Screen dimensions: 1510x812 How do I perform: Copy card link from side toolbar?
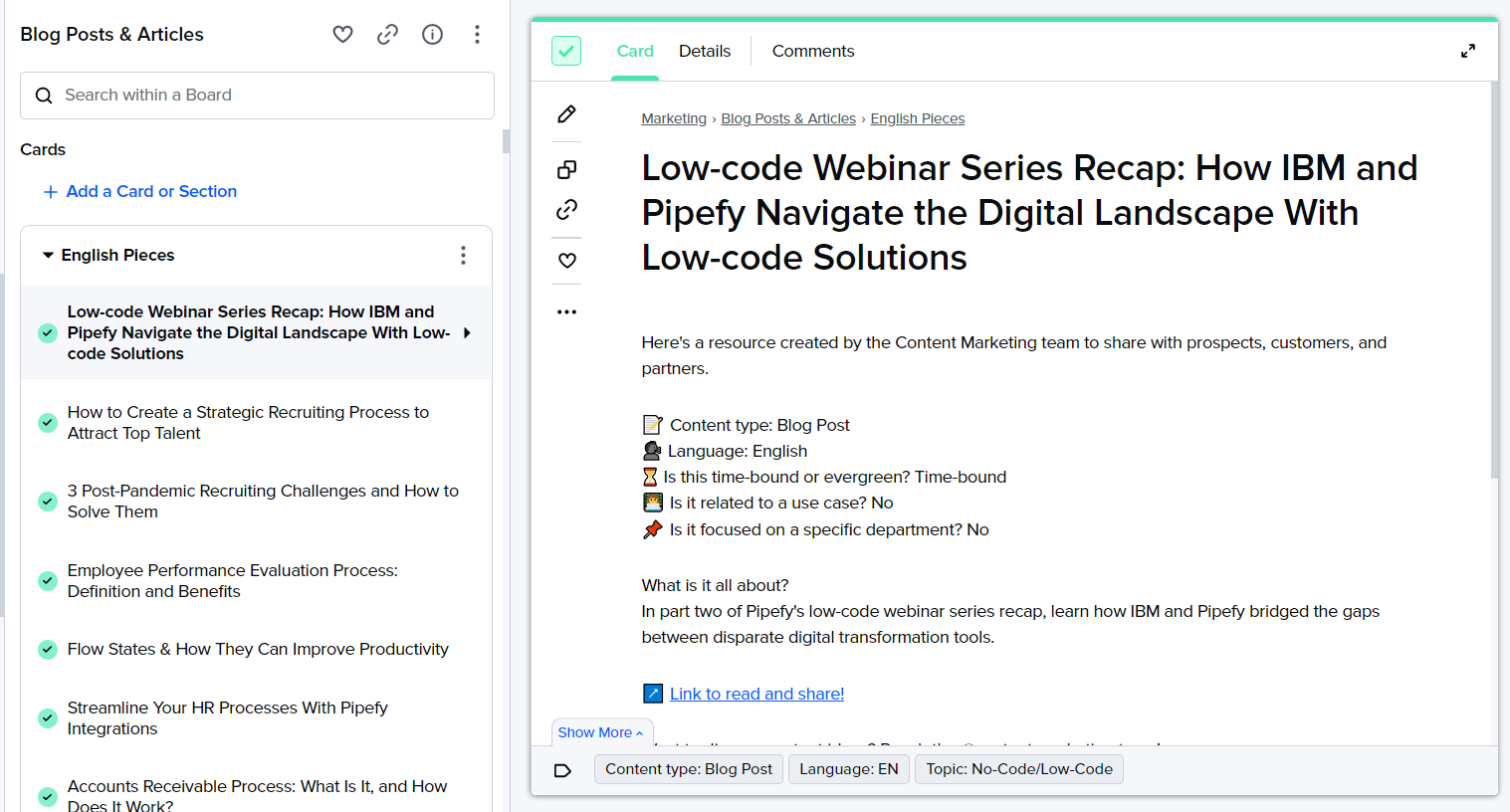coord(566,210)
